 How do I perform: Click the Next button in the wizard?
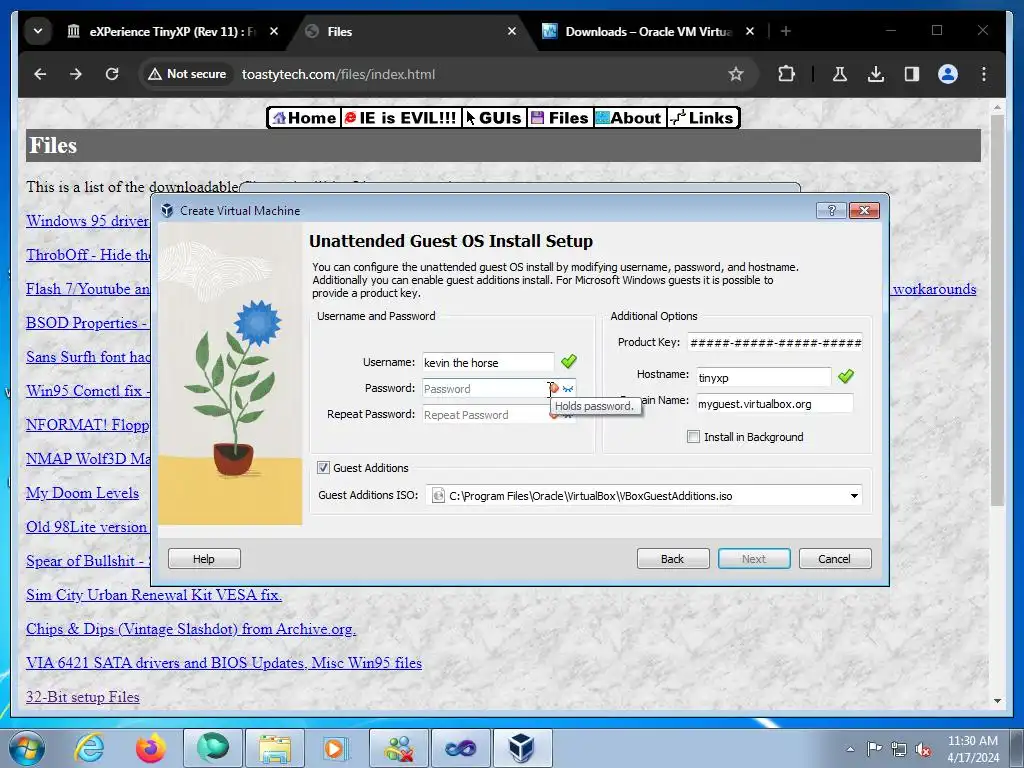[x=754, y=559]
